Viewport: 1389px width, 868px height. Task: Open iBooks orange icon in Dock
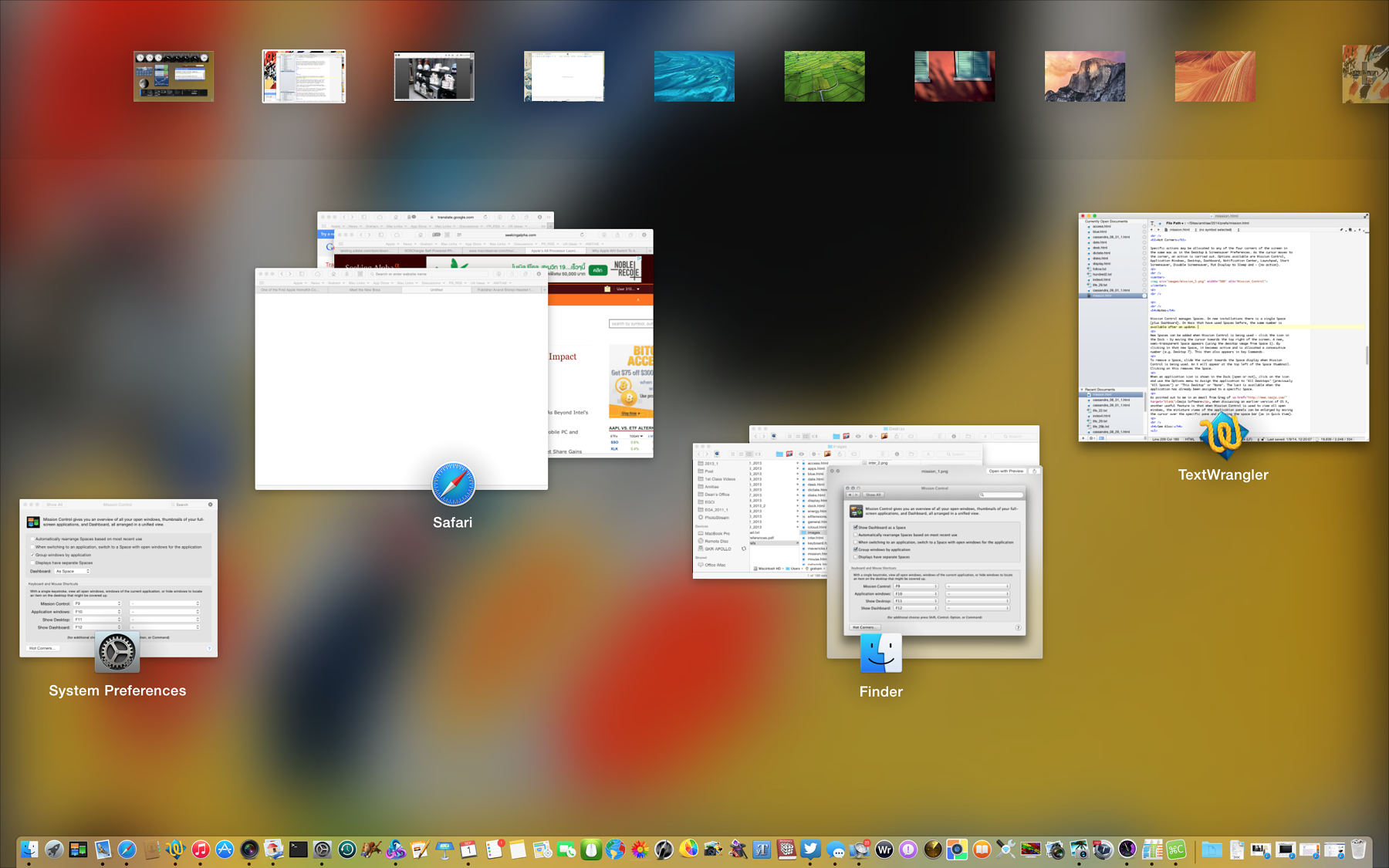click(x=981, y=849)
